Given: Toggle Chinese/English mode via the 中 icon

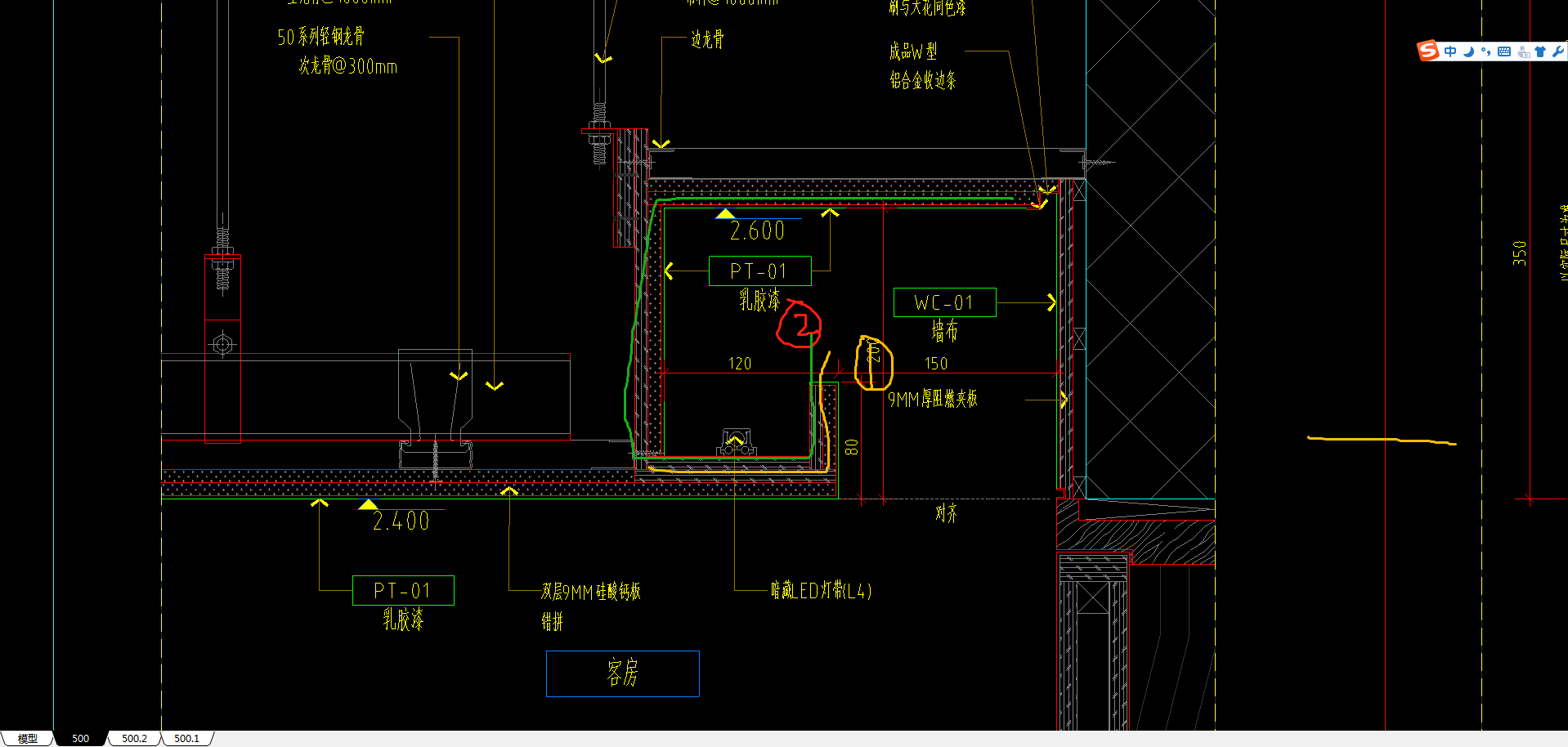Looking at the screenshot, I should coord(1450,51).
